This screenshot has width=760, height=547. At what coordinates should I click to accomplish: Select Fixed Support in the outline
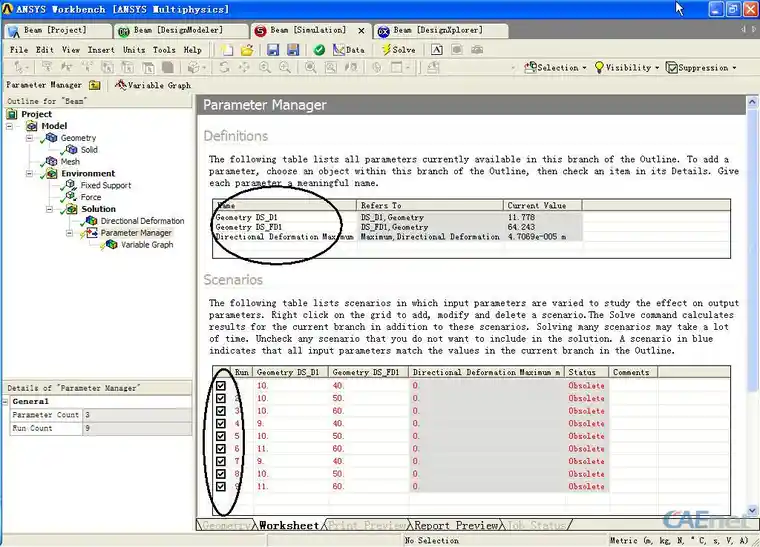click(106, 185)
